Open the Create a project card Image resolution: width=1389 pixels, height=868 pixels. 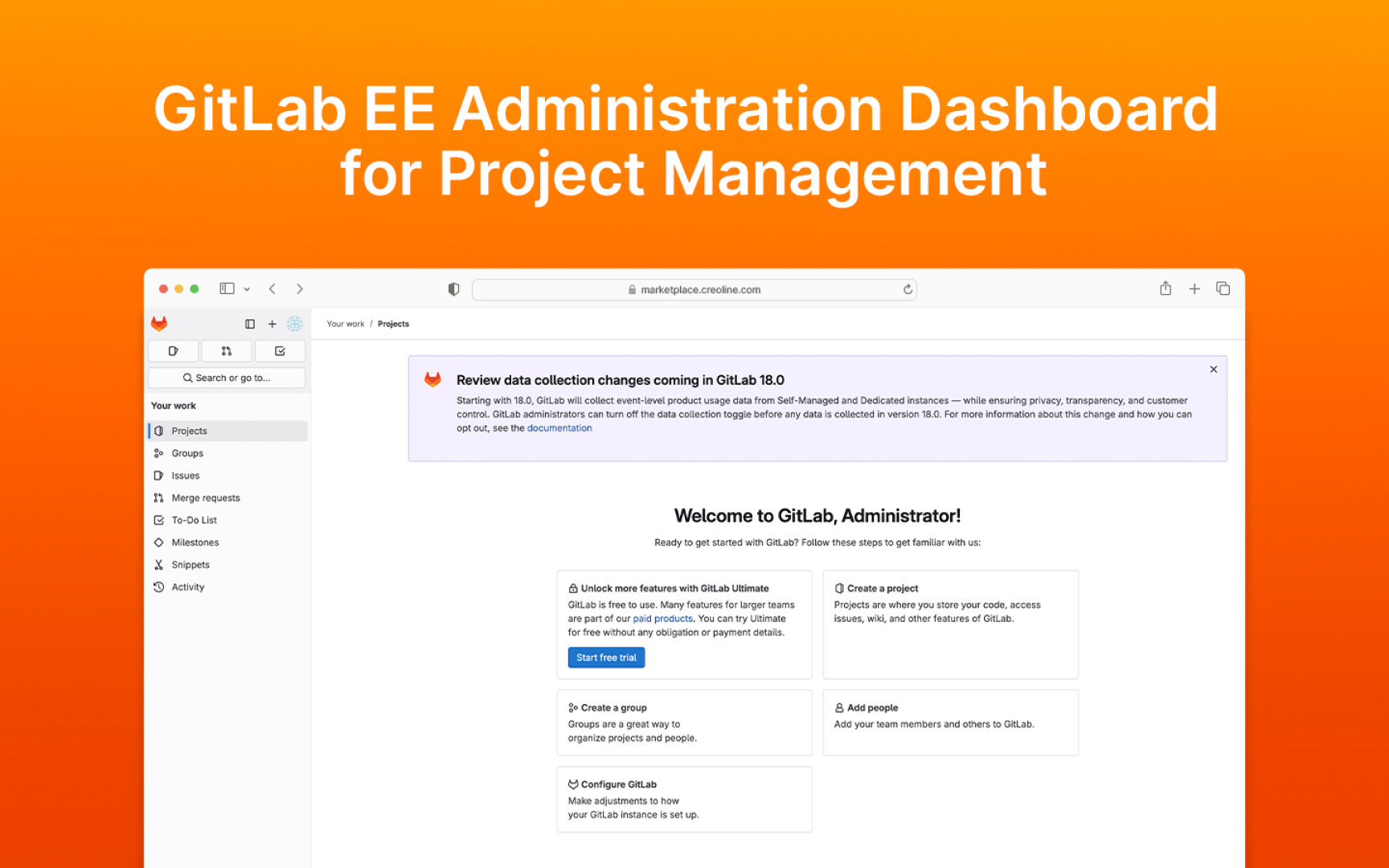(x=950, y=625)
